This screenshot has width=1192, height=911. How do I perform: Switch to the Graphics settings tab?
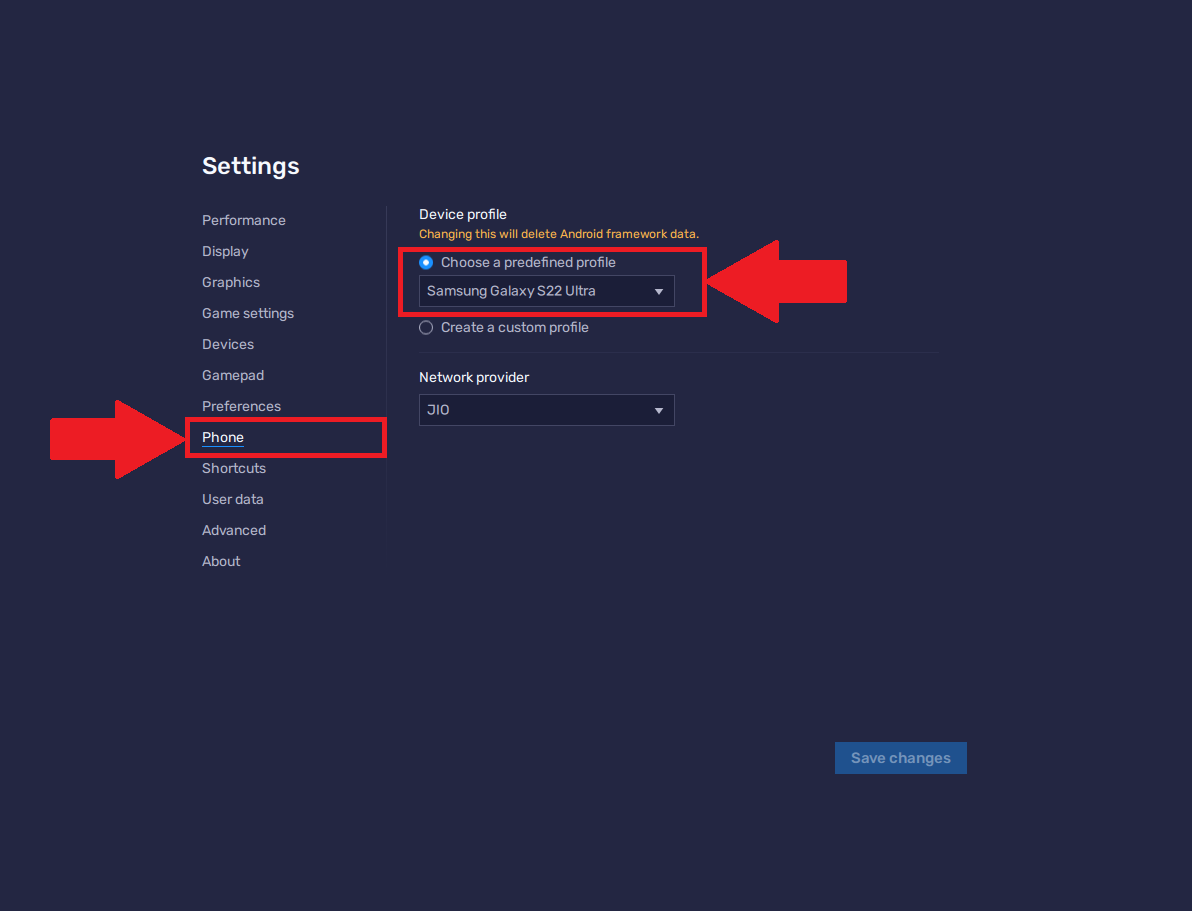(x=231, y=282)
